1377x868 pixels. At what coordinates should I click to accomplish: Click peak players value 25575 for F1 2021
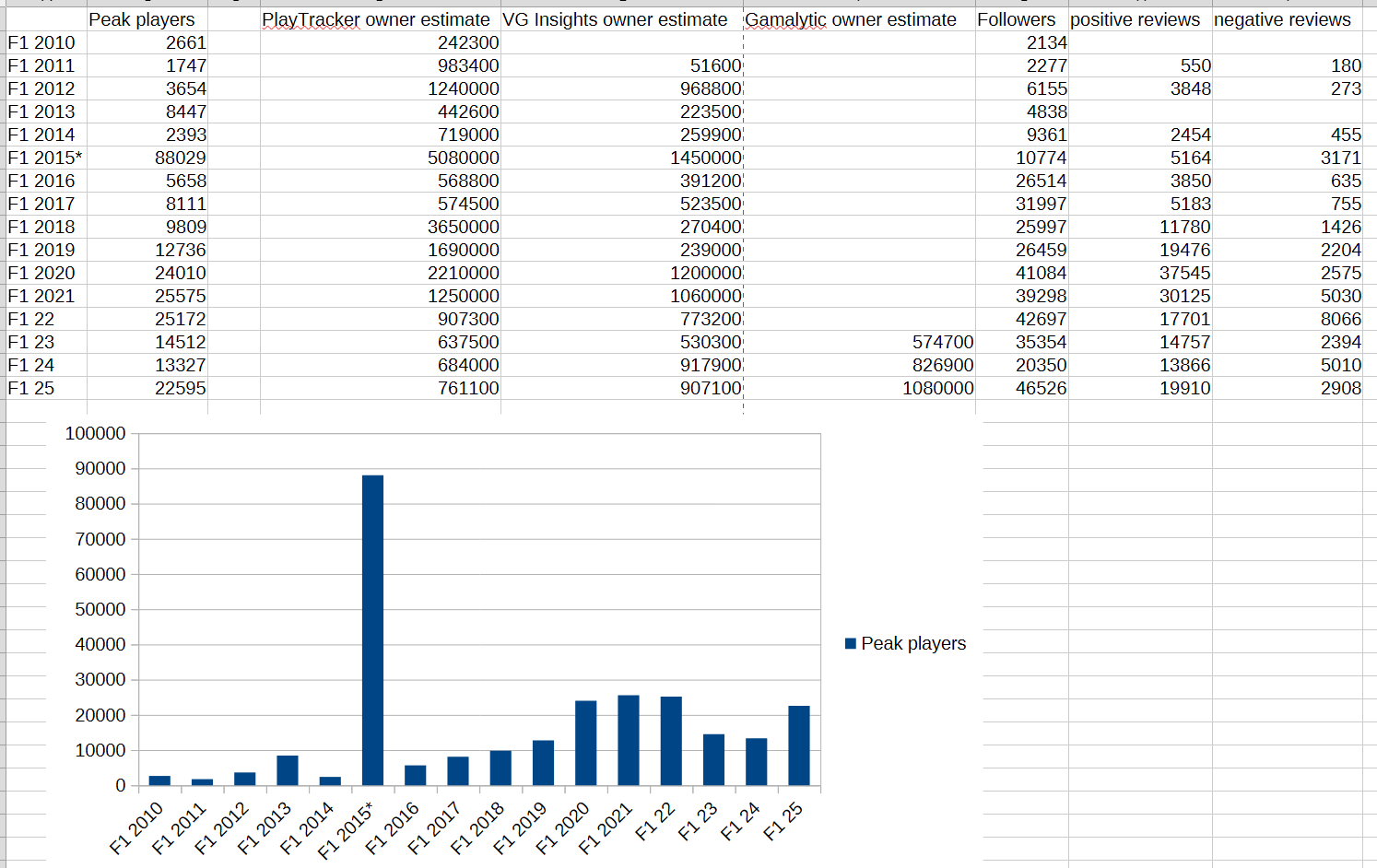coord(147,296)
